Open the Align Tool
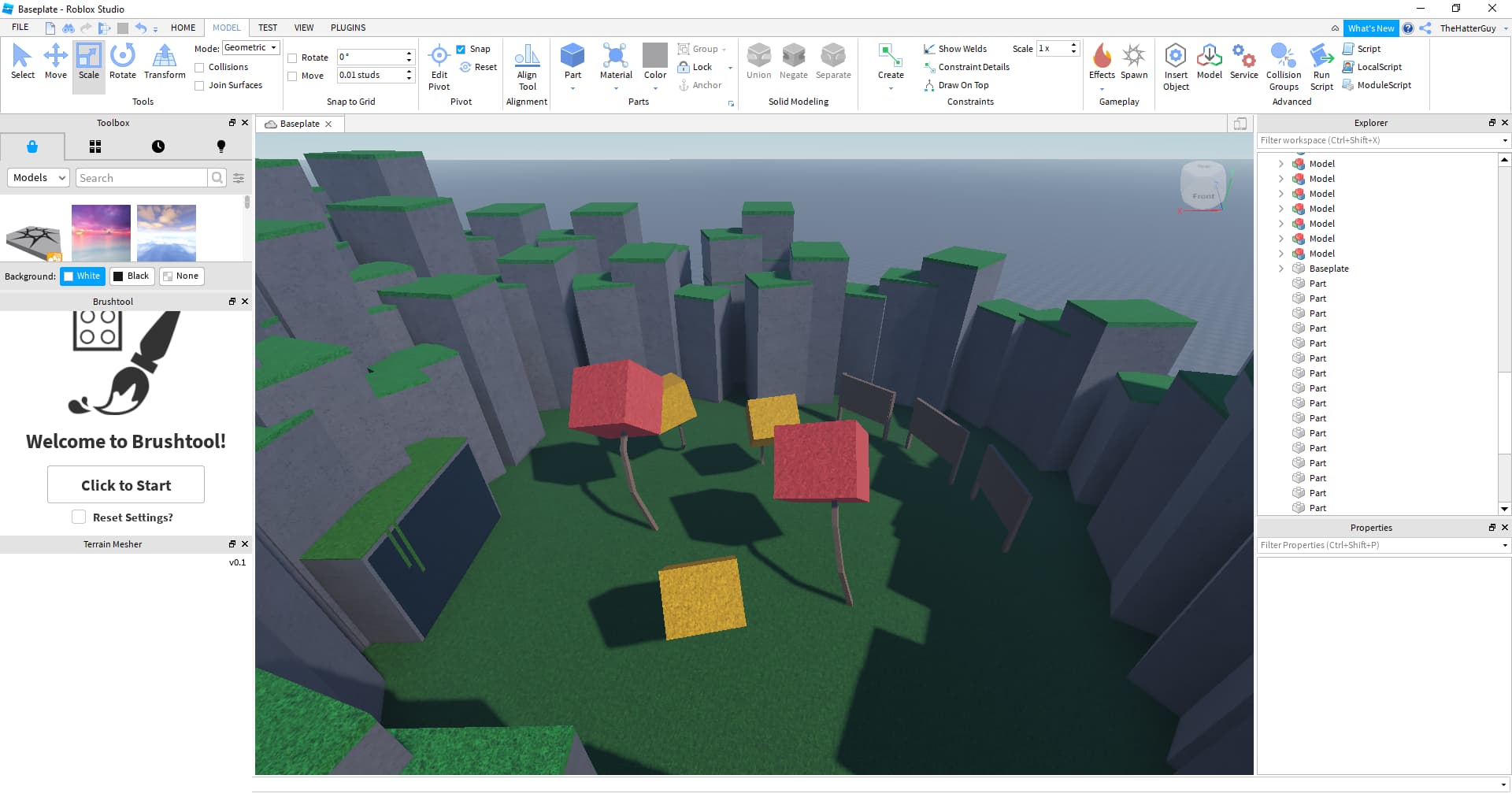 [527, 67]
